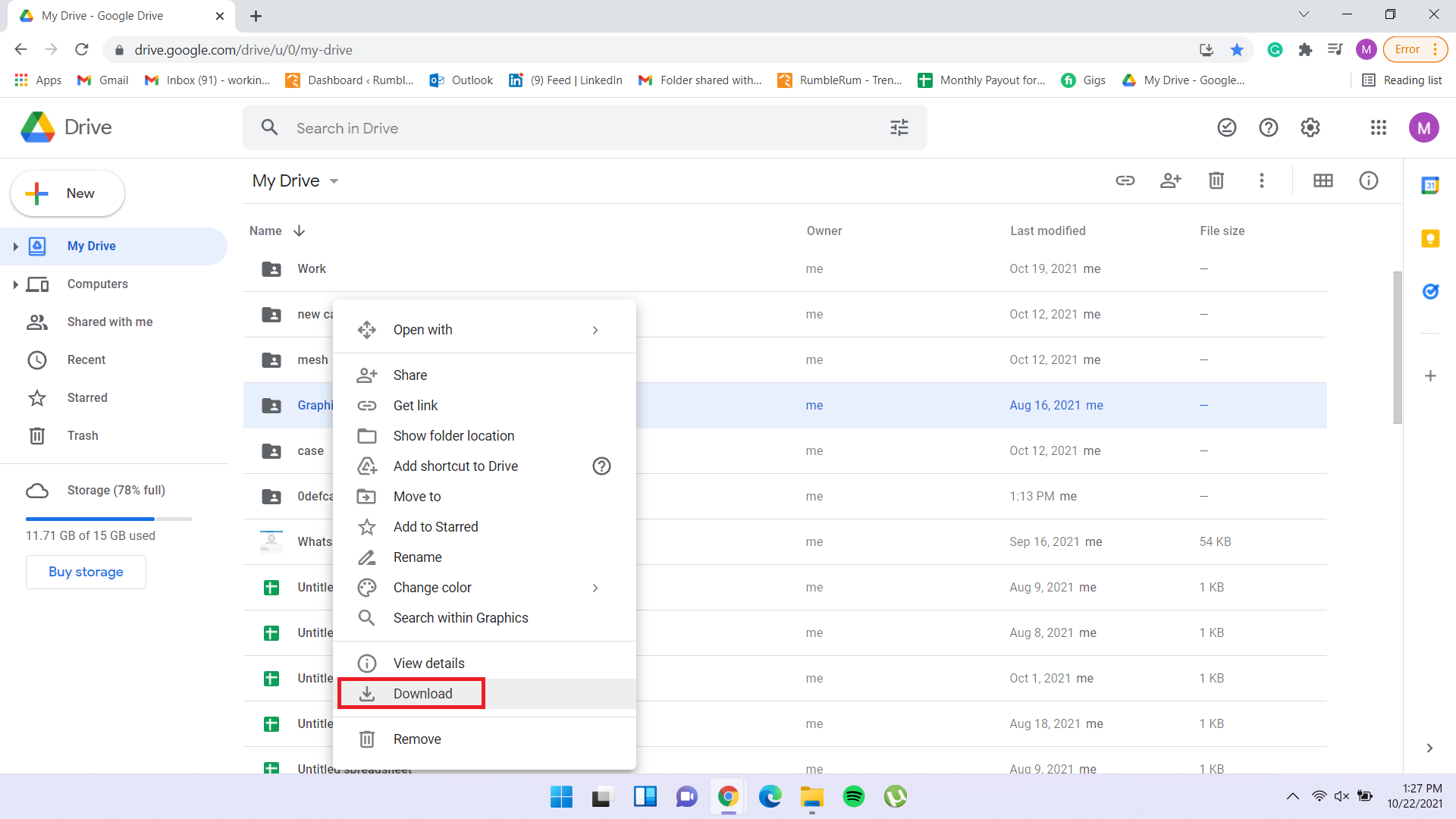1456x819 pixels.
Task: Open the More actions three-dot menu
Action: (x=1262, y=180)
